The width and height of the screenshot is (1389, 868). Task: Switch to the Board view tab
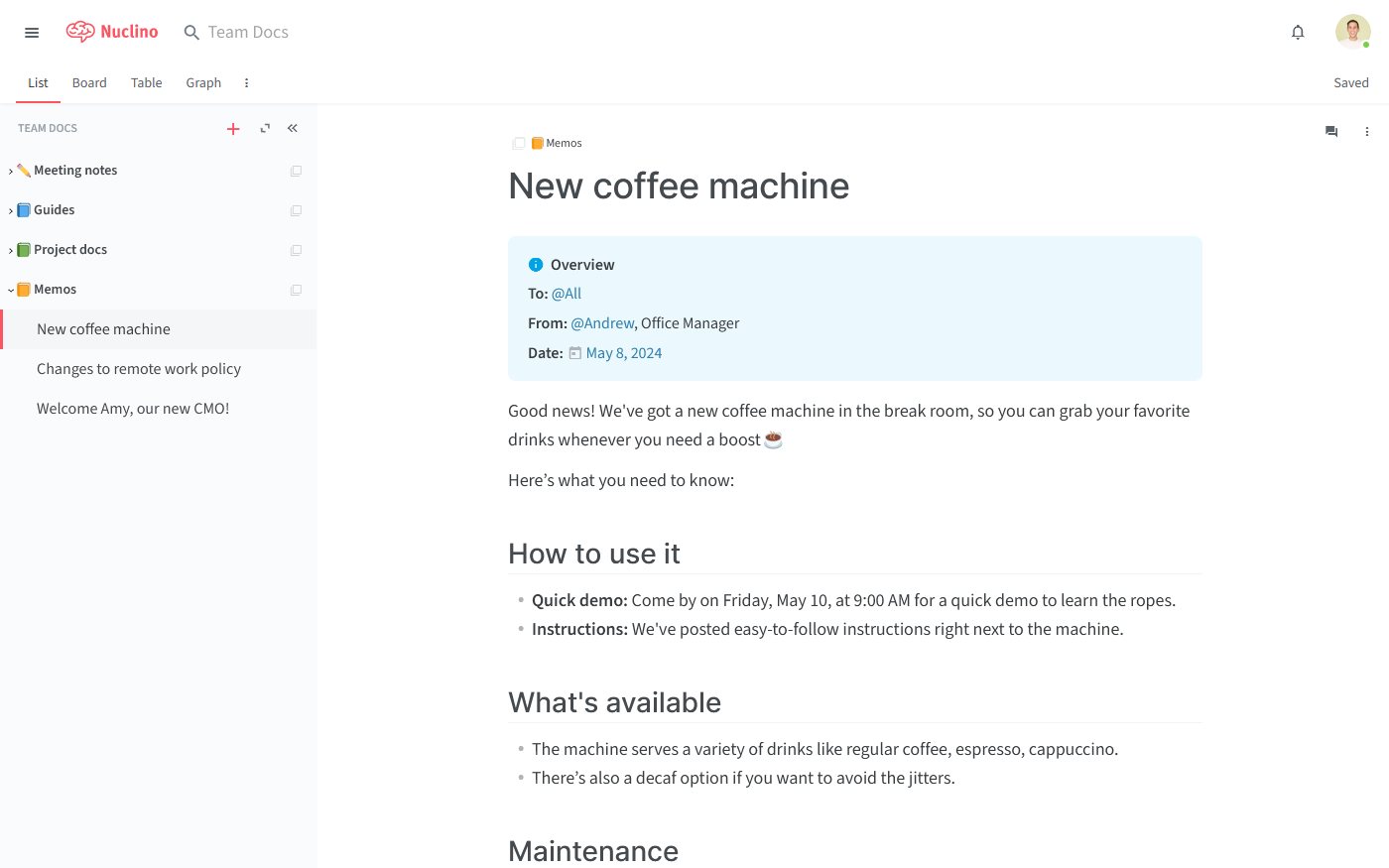click(89, 83)
